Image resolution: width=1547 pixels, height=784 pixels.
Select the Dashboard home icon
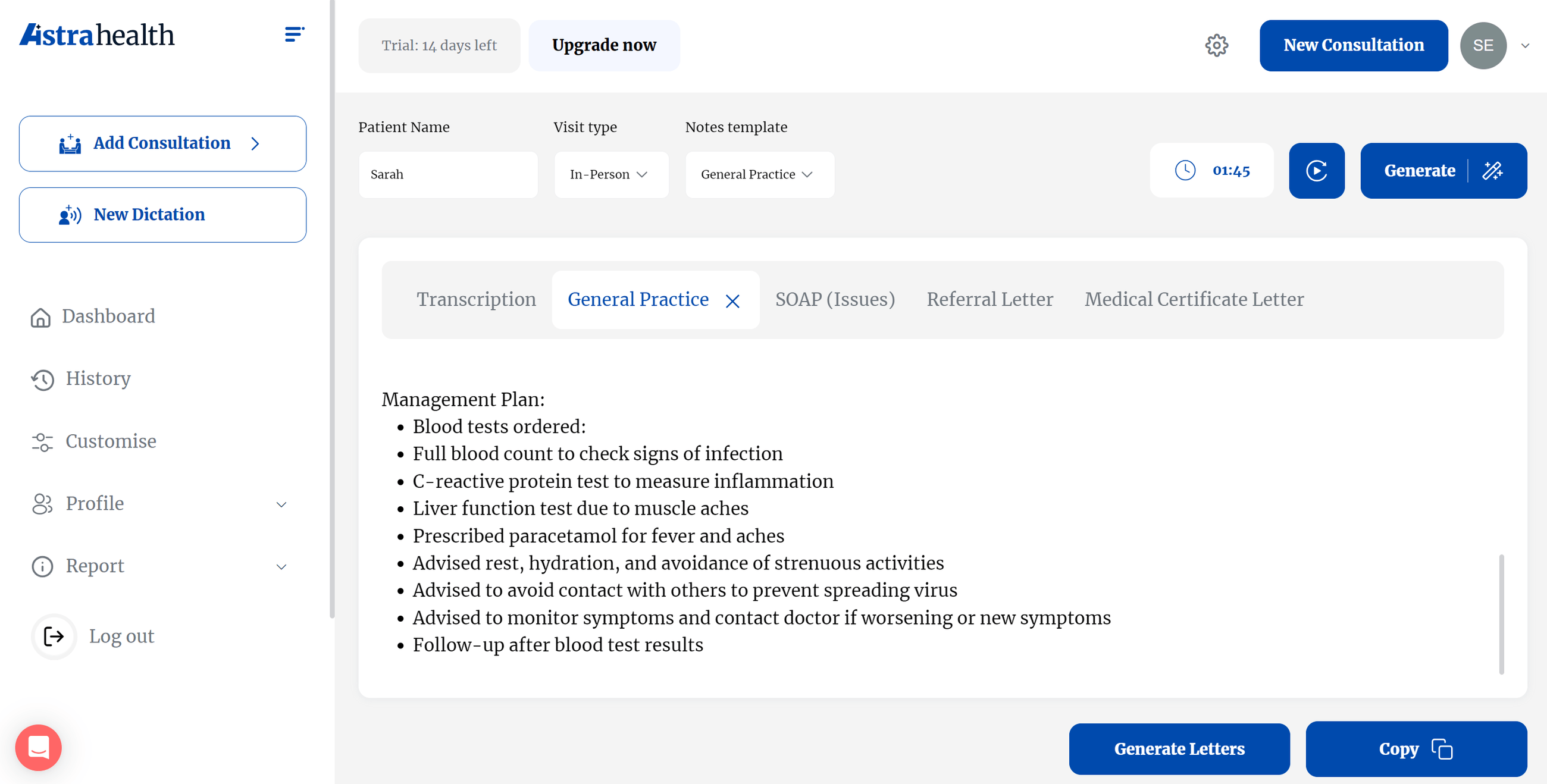coord(41,318)
